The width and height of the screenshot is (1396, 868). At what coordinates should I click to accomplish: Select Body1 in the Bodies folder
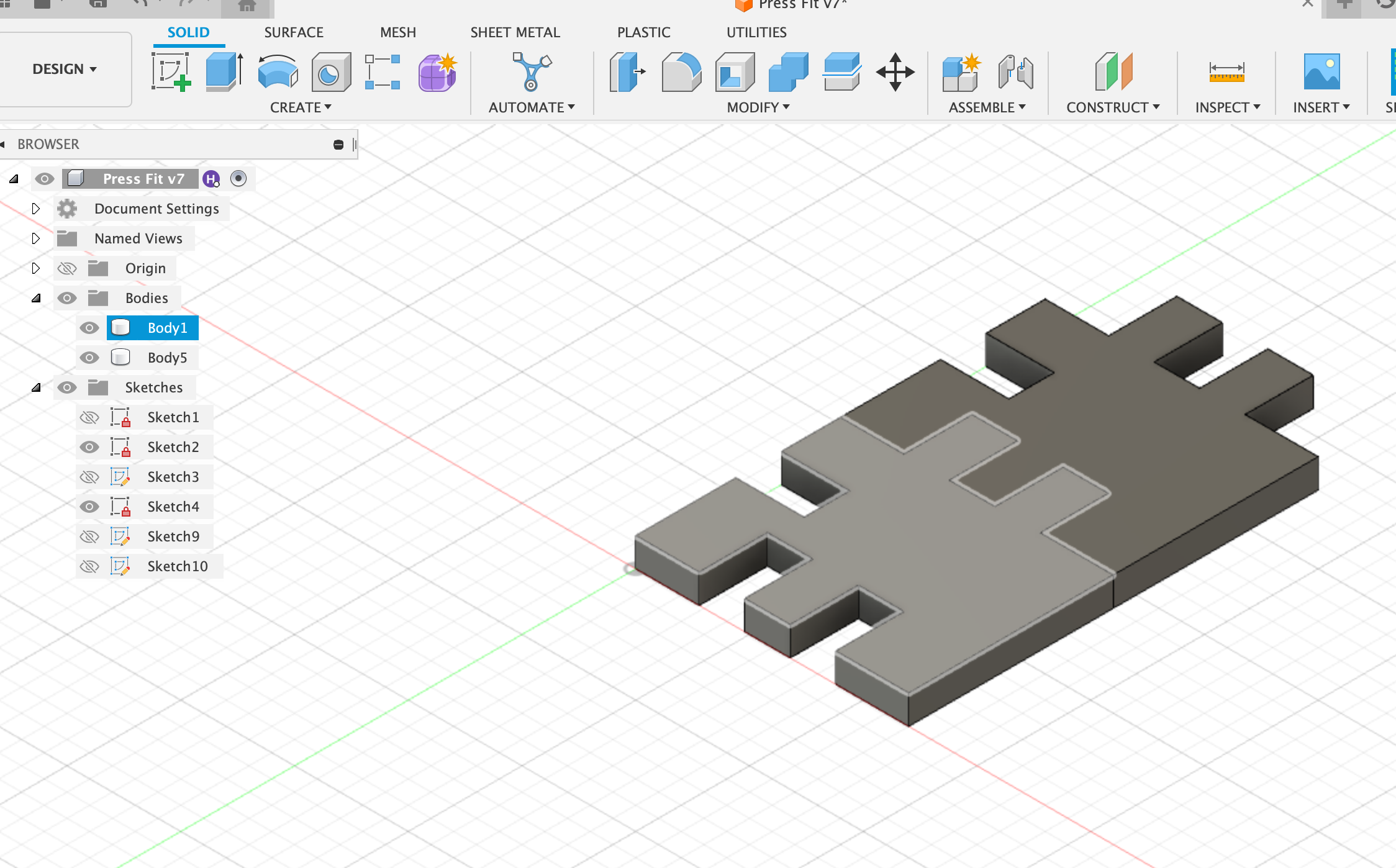point(166,327)
